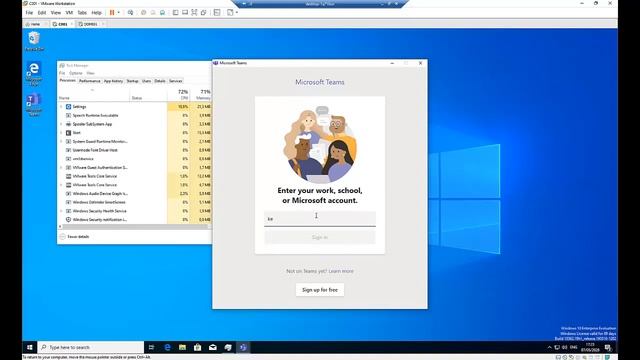Screen dimensions: 640x360
Task: Click the single window console view icon
Action: pyautogui.click(x=184, y=13)
